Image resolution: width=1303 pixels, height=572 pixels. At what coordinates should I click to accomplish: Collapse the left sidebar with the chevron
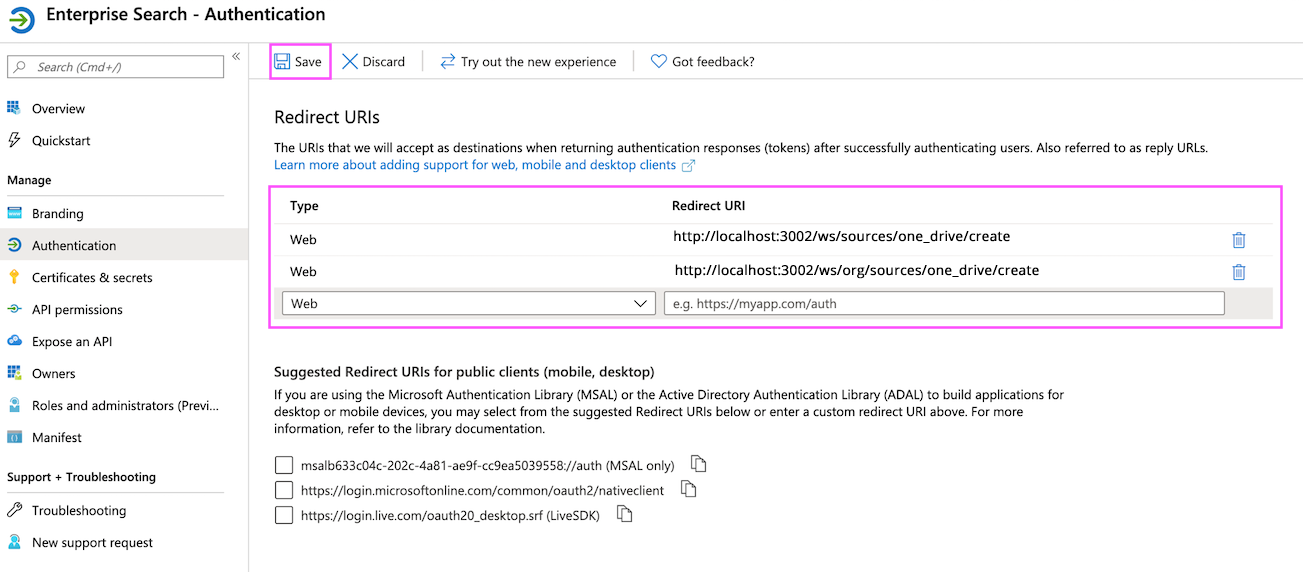click(x=236, y=57)
